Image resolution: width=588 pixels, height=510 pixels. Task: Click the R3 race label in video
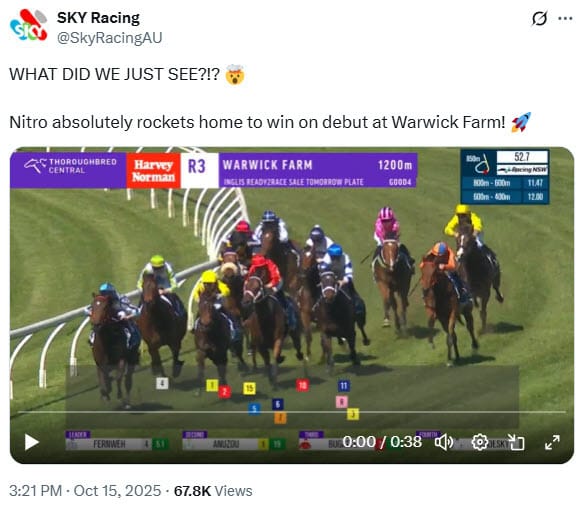(x=197, y=166)
